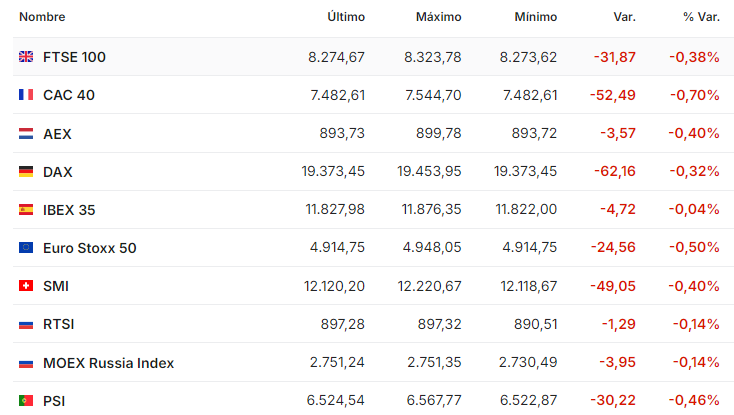Click the UK flag icon beside FTSE 100
734x415 pixels.
26,57
